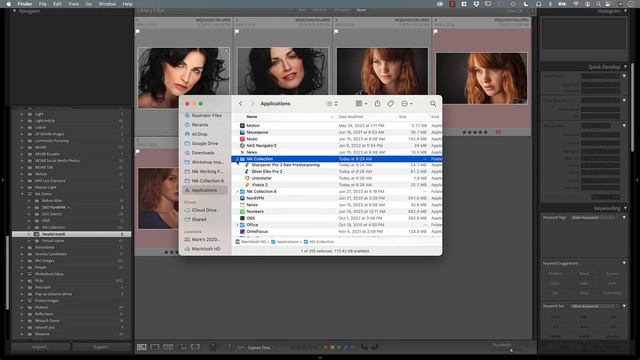640x360 pixels.
Task: Open the File menu
Action: (42, 4)
